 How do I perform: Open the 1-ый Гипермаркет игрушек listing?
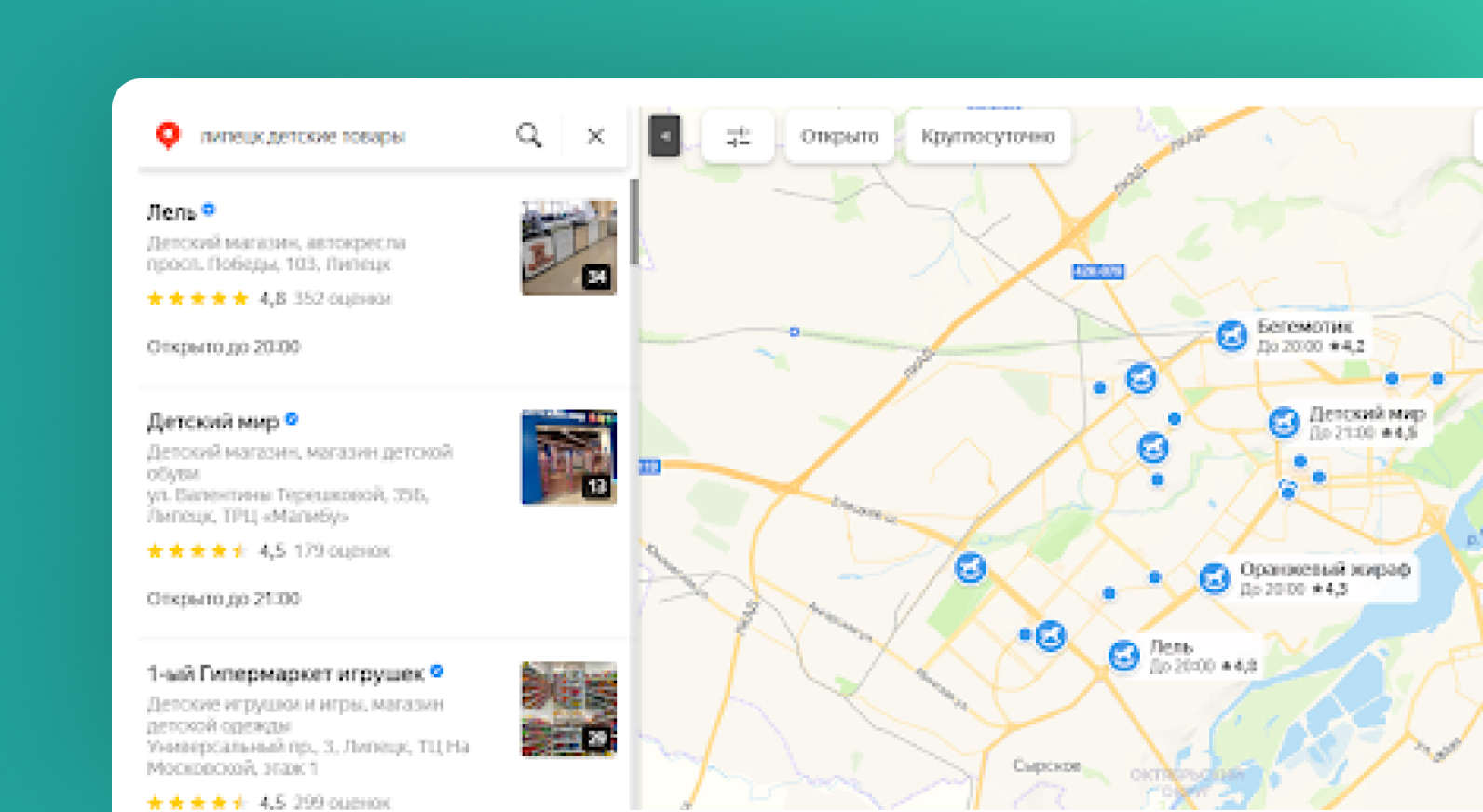click(285, 673)
